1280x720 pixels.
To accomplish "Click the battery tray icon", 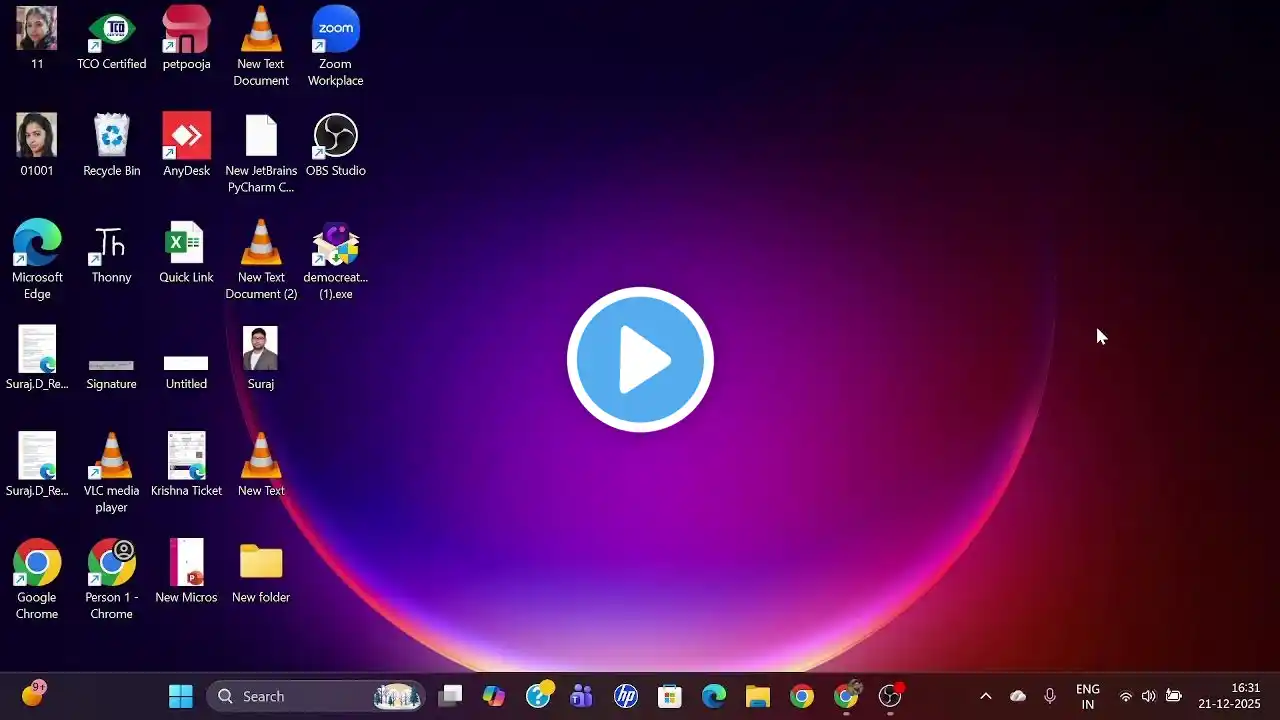I will click(x=1174, y=696).
